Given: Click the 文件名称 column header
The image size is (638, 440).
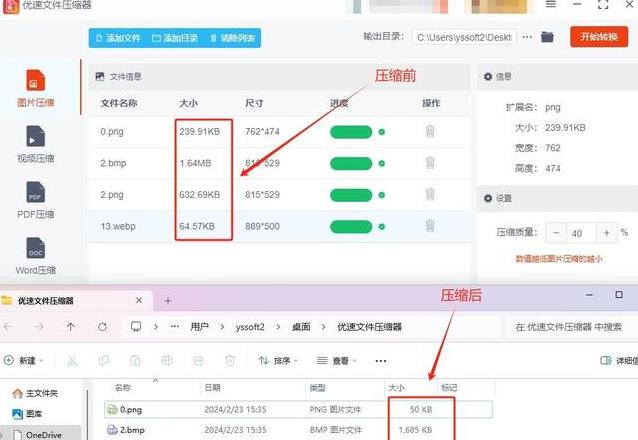Looking at the screenshot, I should coord(119,103).
